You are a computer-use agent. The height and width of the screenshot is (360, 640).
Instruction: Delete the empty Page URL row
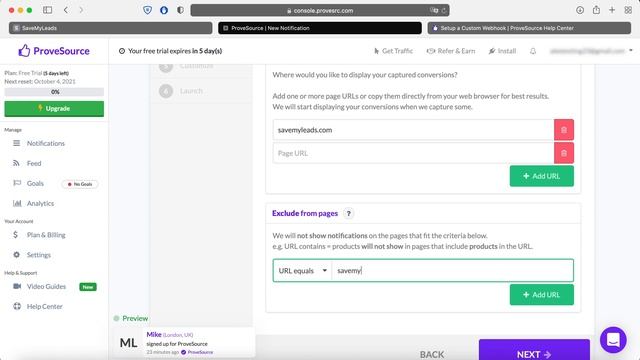564,153
